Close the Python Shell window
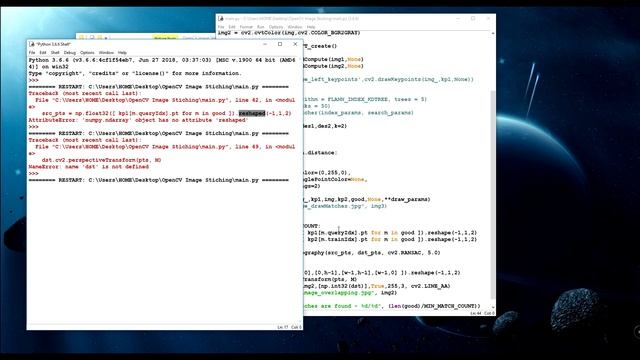640x360 pixels. tap(295, 44)
